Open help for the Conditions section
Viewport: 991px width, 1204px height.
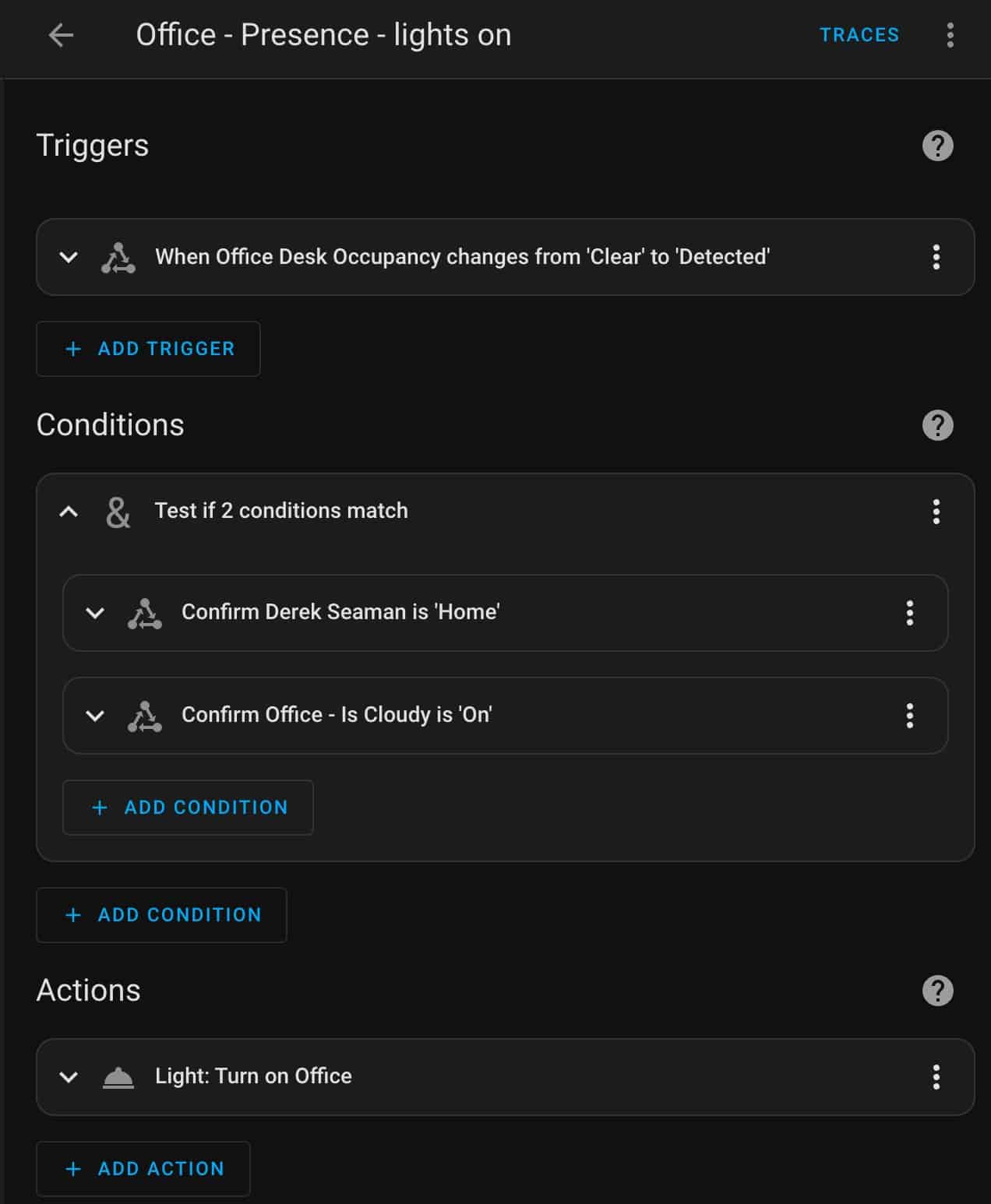coord(937,425)
